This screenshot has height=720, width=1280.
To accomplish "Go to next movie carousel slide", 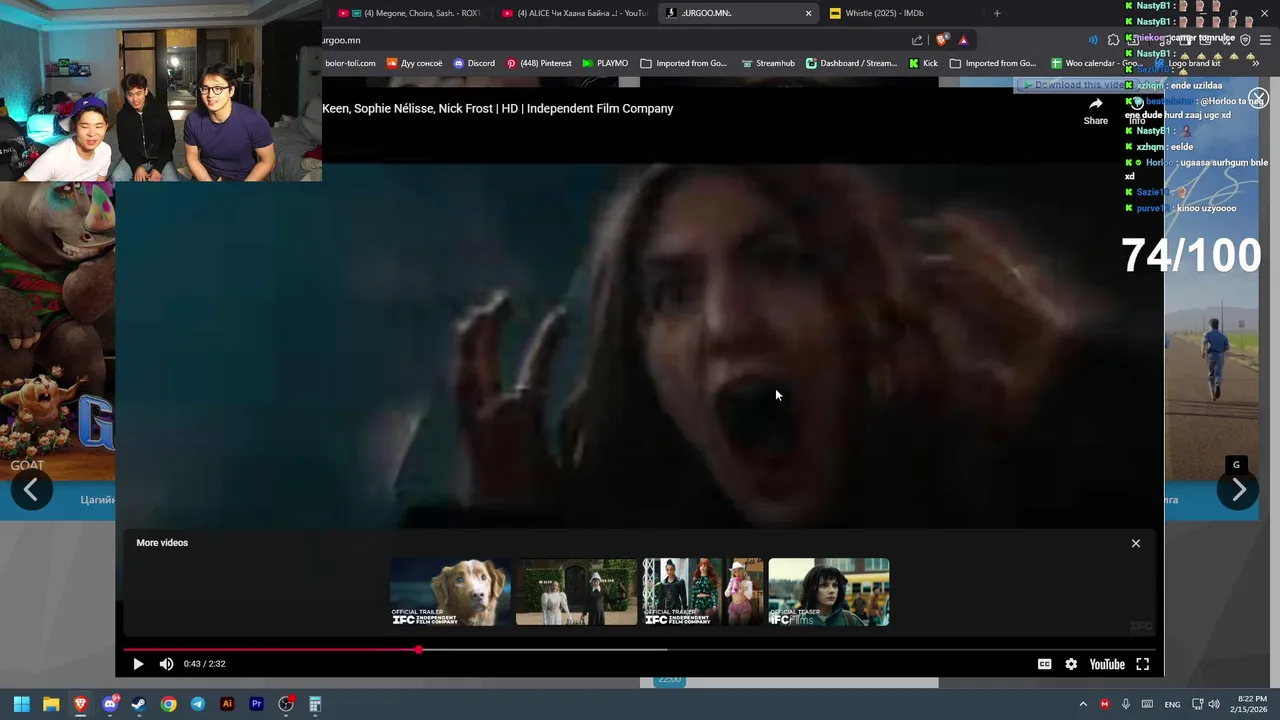I will tap(1238, 490).
